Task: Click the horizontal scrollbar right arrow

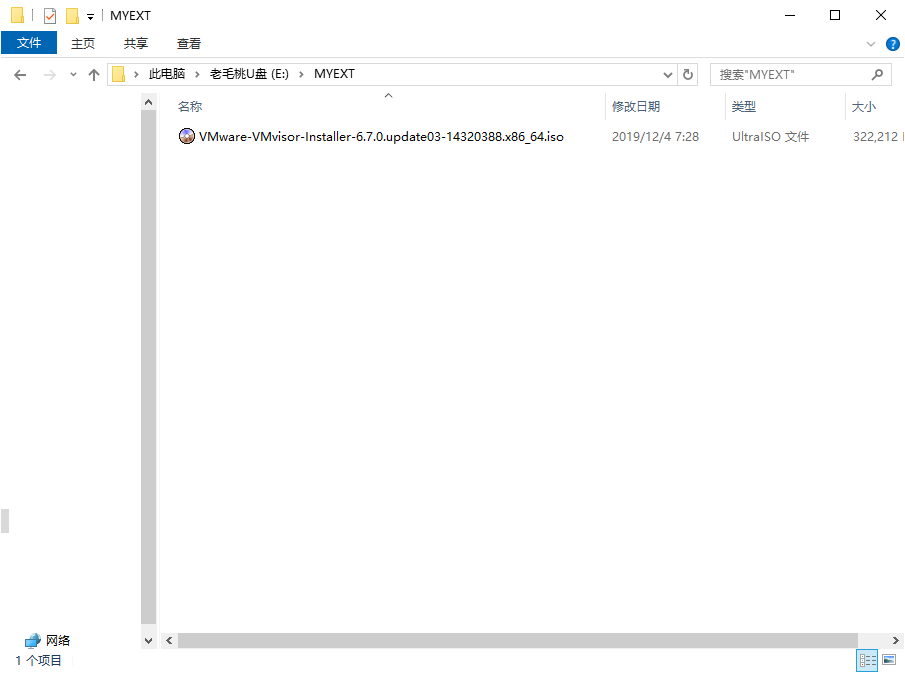Action: [x=895, y=640]
